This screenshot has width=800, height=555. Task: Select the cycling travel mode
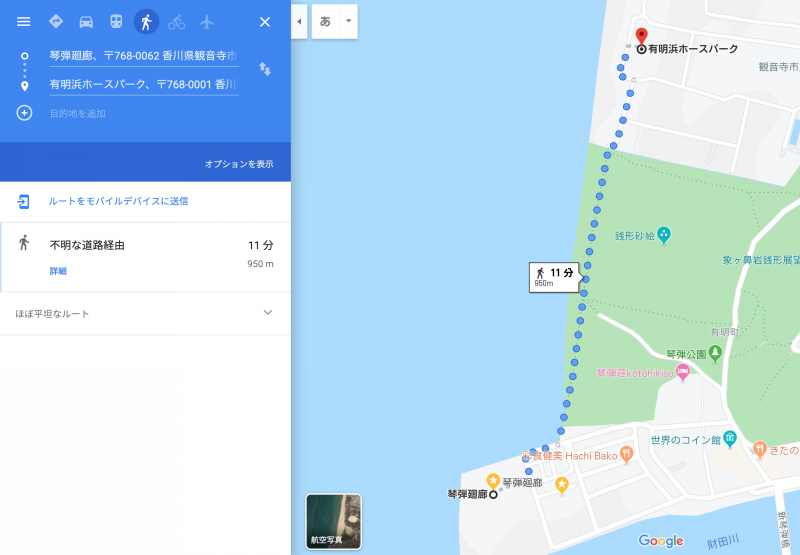click(x=177, y=22)
